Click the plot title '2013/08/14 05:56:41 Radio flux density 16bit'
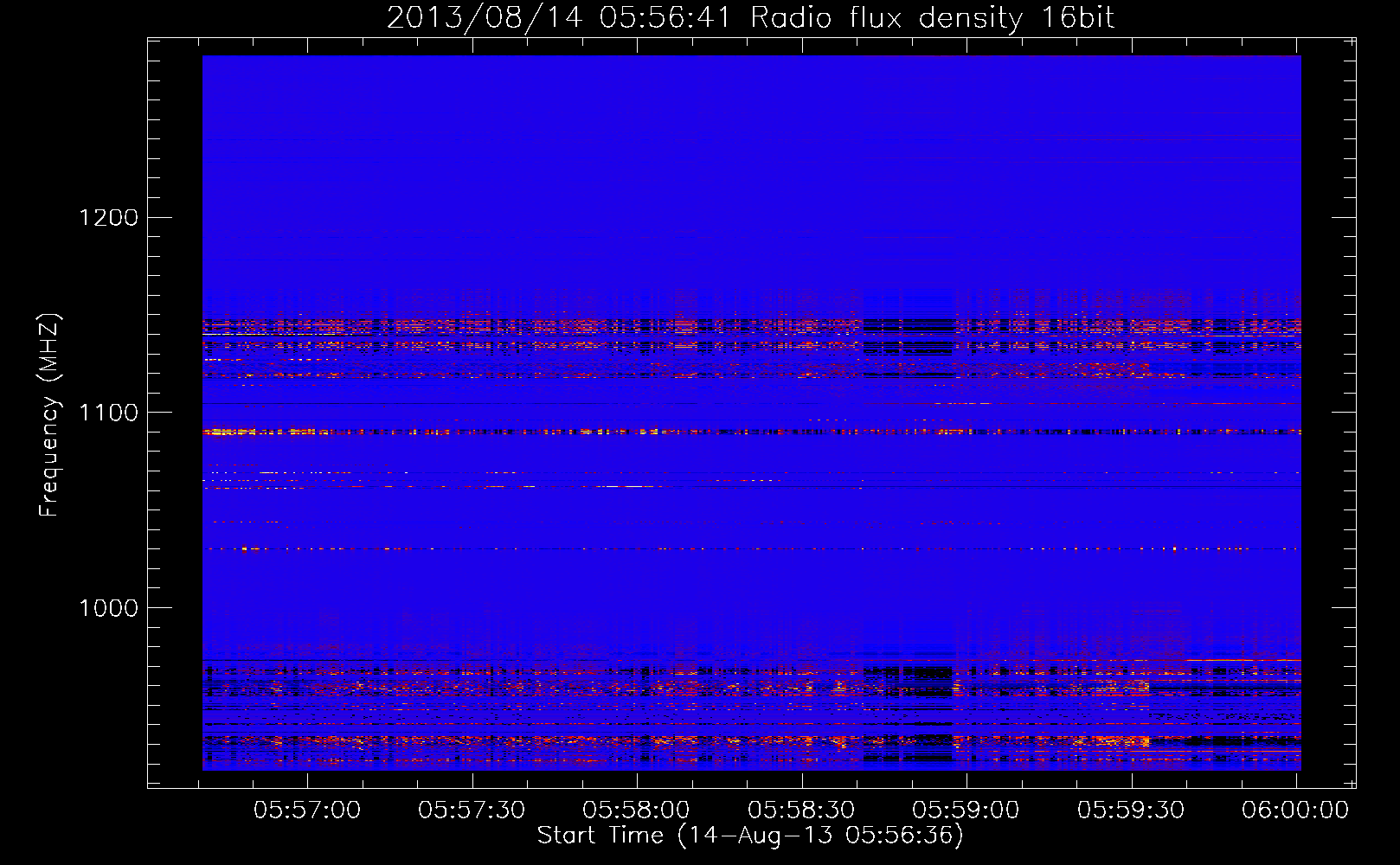The height and width of the screenshot is (865, 1400). [x=750, y=18]
